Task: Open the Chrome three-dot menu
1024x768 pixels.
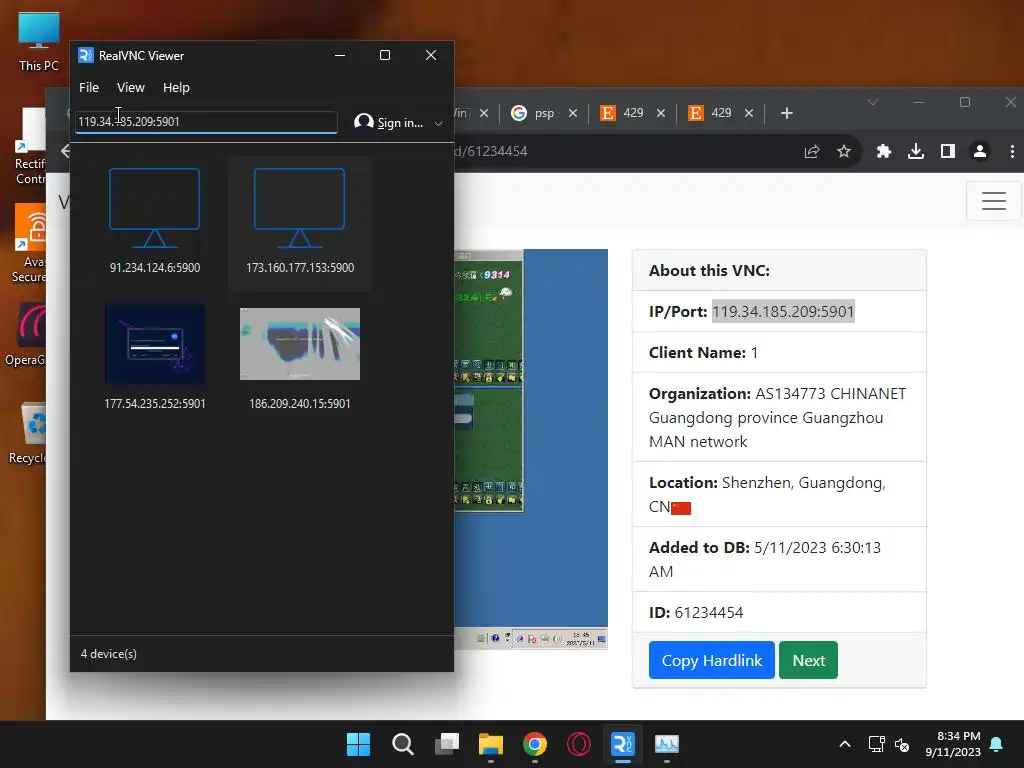Action: [x=1012, y=152]
